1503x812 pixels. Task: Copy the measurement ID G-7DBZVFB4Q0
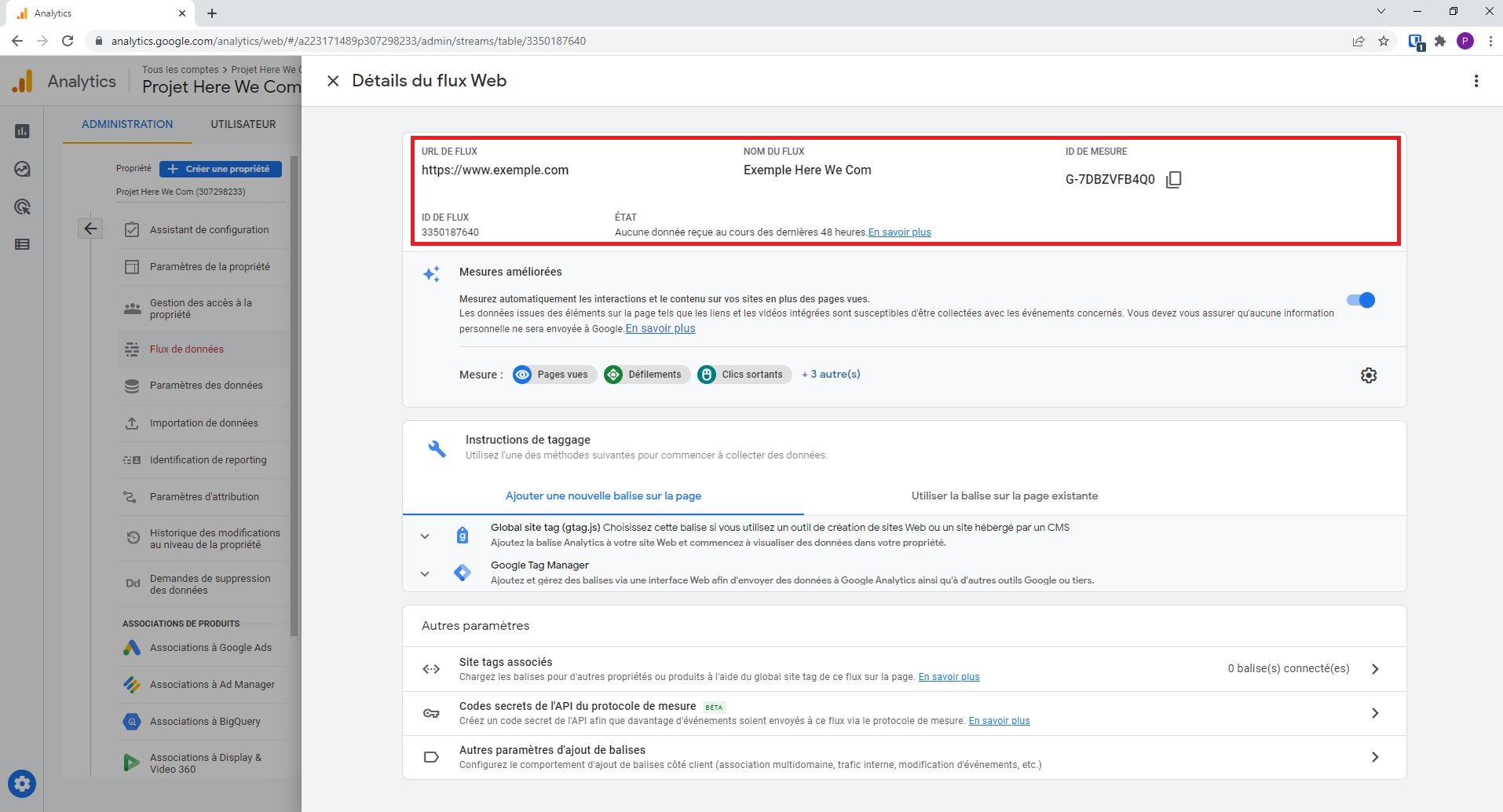[x=1174, y=180]
